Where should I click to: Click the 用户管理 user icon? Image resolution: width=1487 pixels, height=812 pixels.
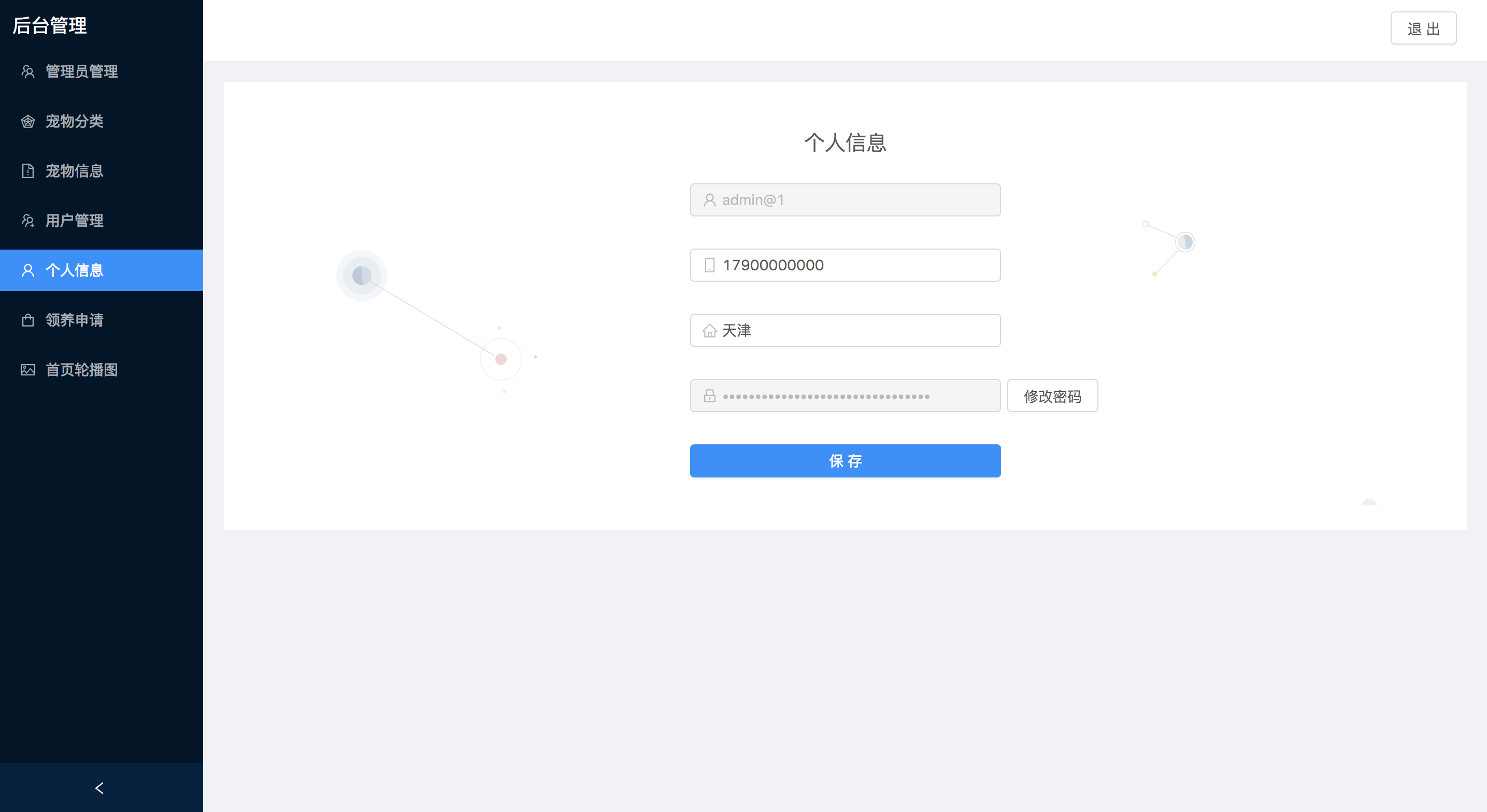[x=27, y=221]
